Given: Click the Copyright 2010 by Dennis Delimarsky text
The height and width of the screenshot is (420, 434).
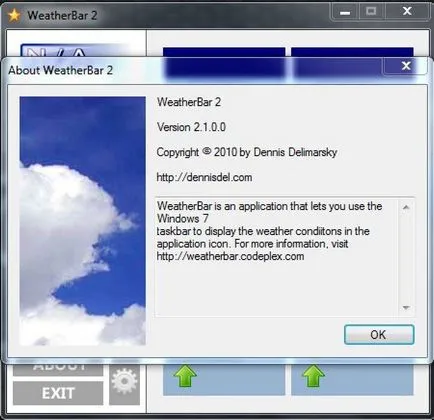Looking at the screenshot, I should click(x=247, y=152).
